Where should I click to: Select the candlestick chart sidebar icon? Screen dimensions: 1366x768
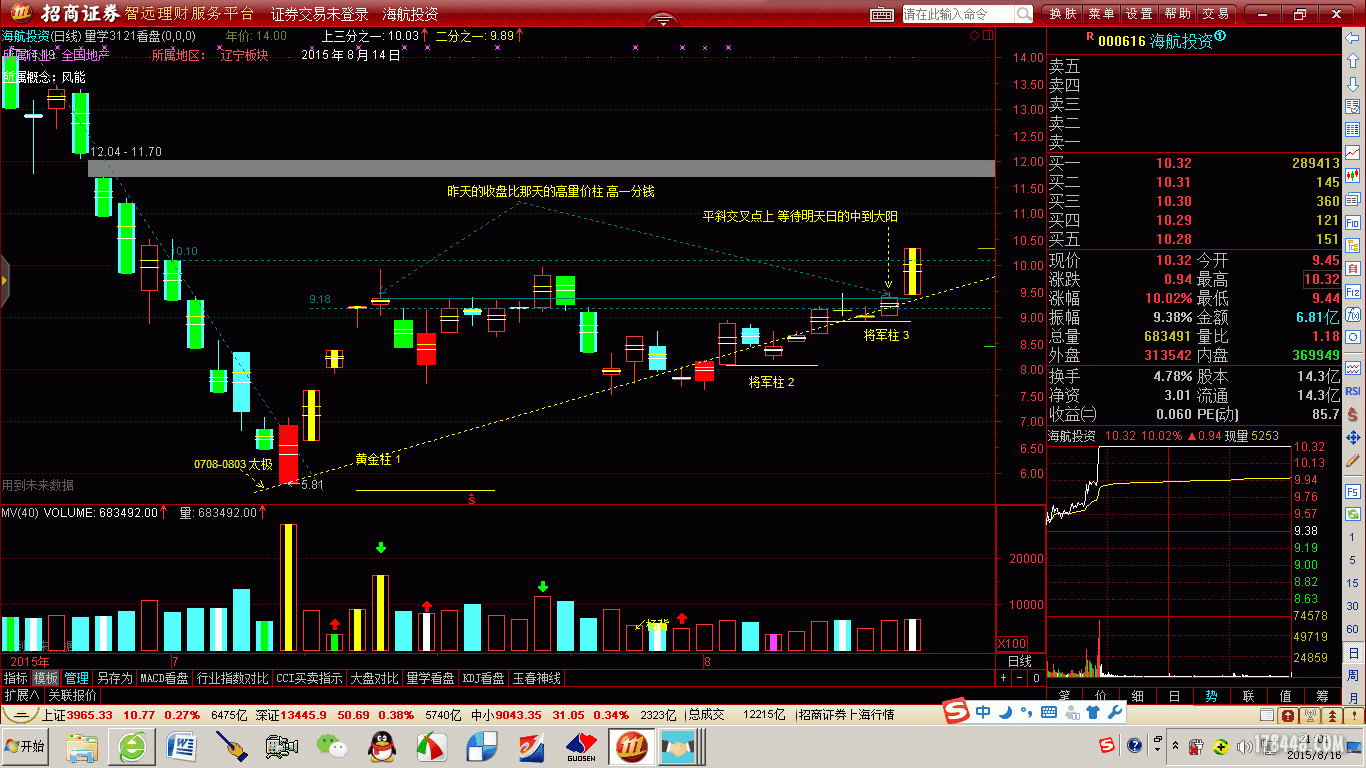[1353, 175]
